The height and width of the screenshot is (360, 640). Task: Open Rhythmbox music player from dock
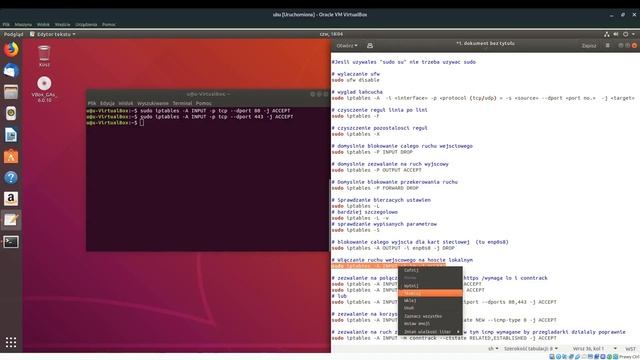coord(11,113)
